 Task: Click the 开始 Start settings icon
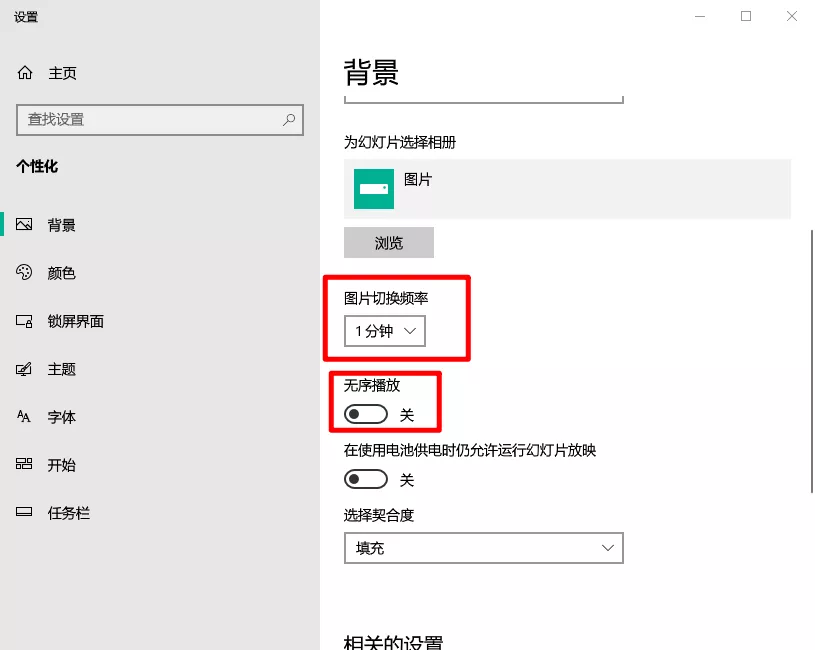(24, 464)
